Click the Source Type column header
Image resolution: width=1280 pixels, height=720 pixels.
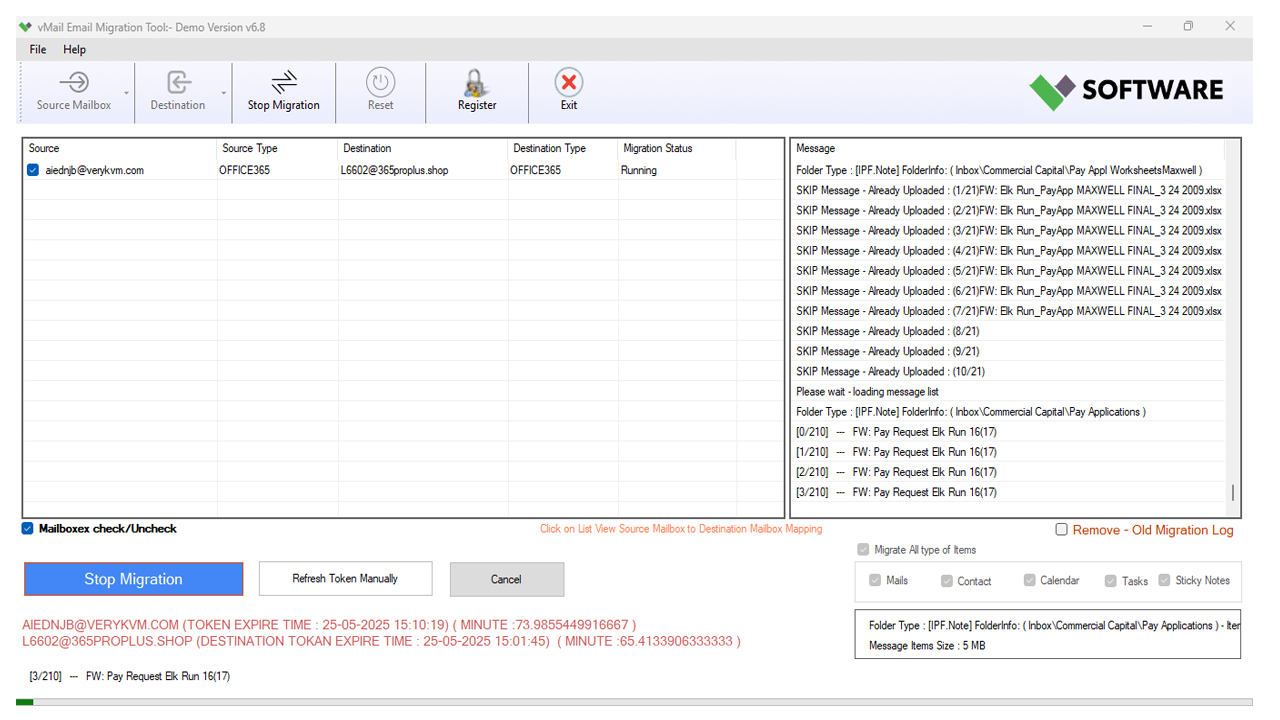click(x=277, y=148)
